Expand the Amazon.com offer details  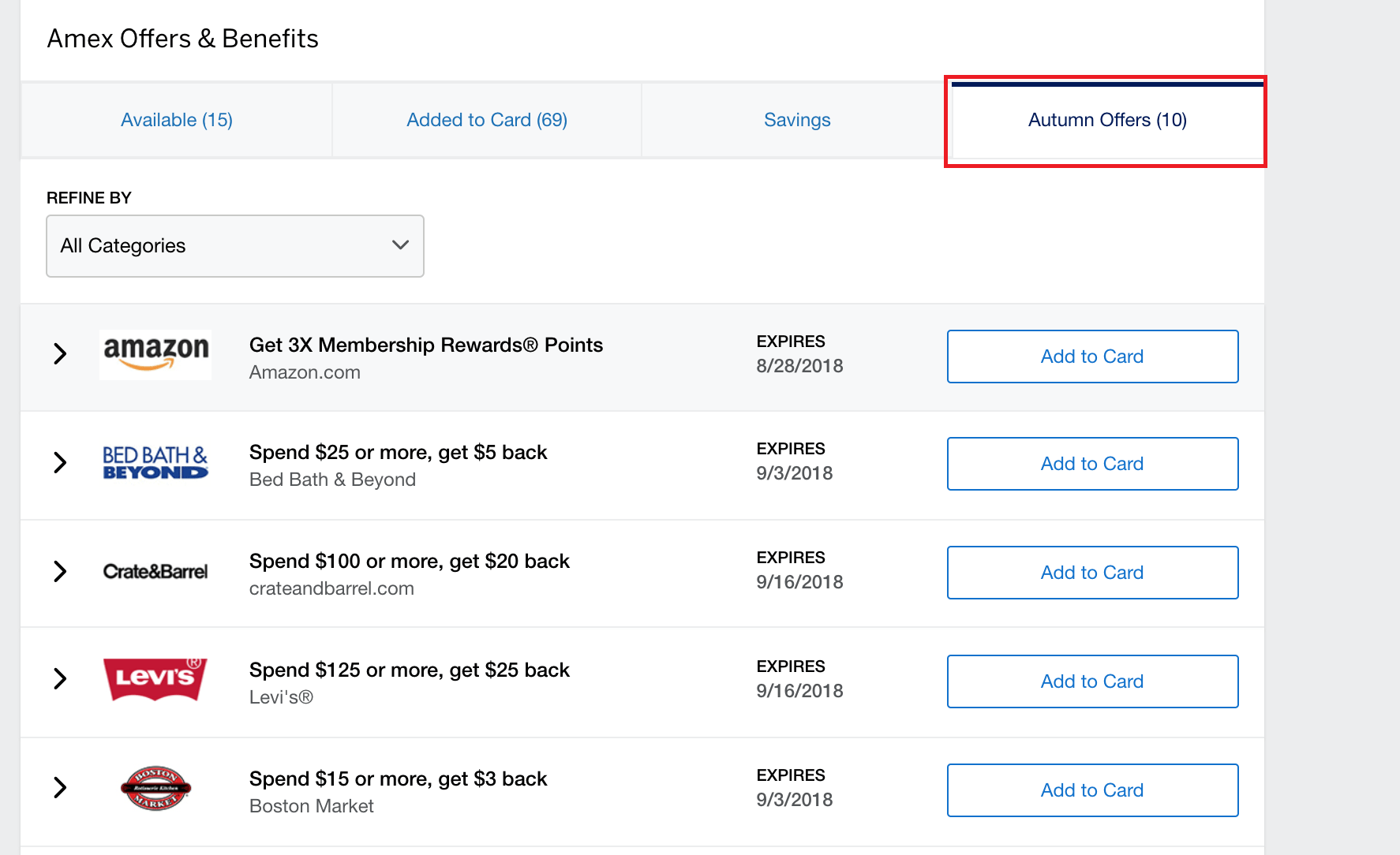click(60, 353)
